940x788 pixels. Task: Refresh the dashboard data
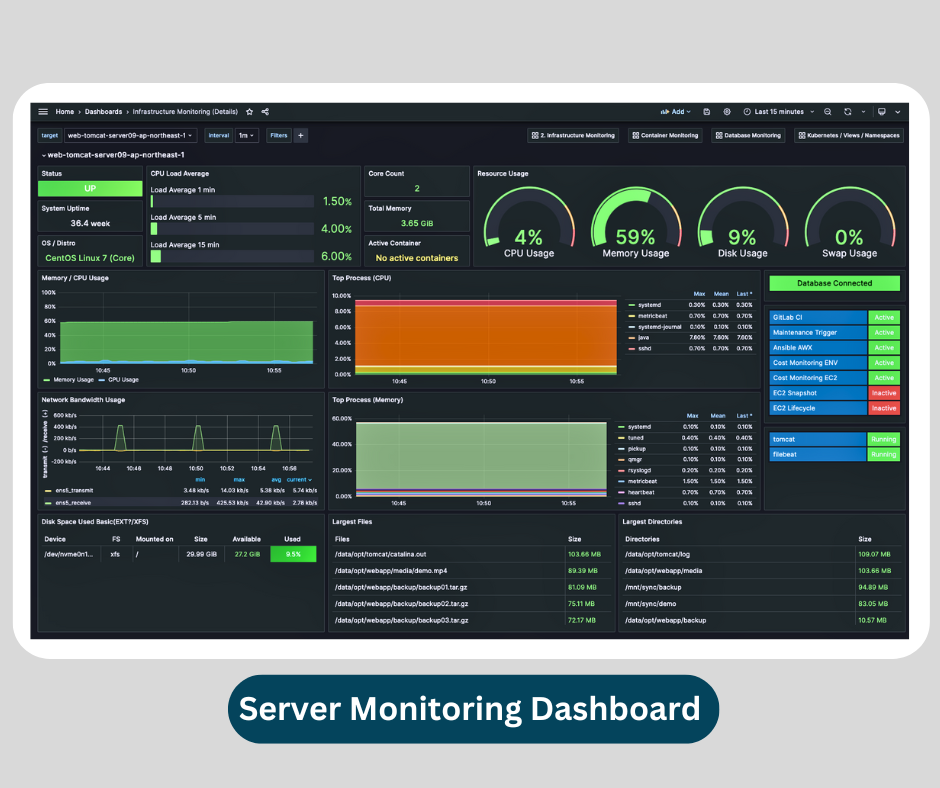(847, 112)
